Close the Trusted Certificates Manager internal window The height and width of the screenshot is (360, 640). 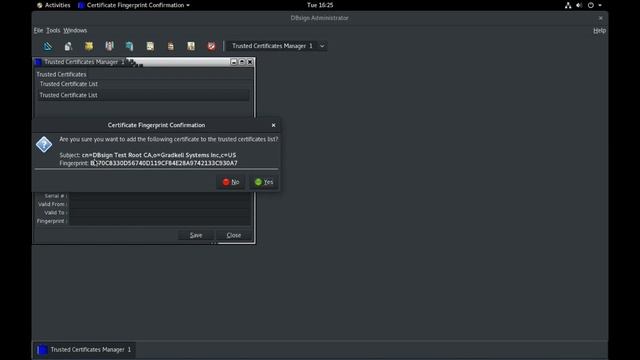tap(250, 62)
